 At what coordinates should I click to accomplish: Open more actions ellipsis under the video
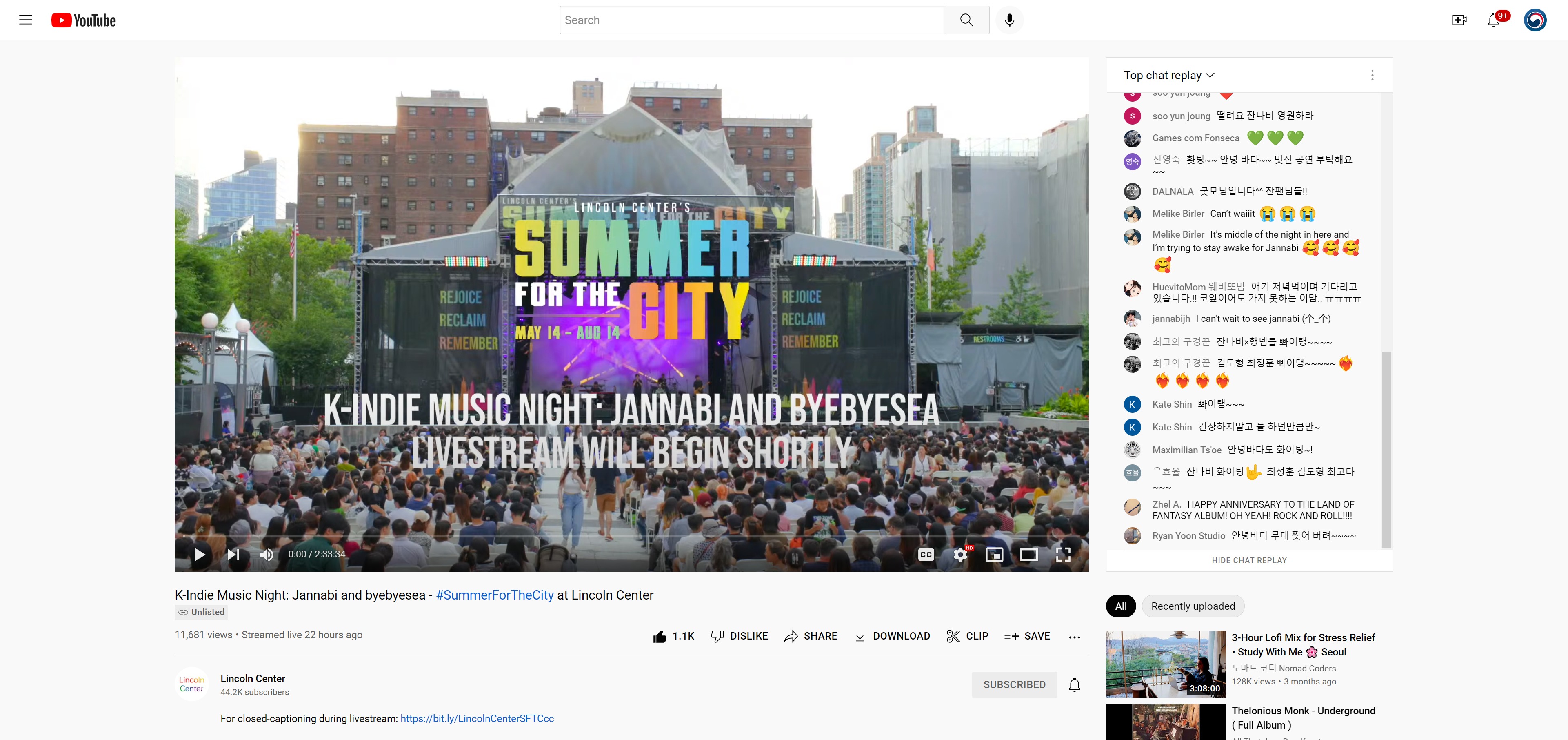pos(1074,637)
